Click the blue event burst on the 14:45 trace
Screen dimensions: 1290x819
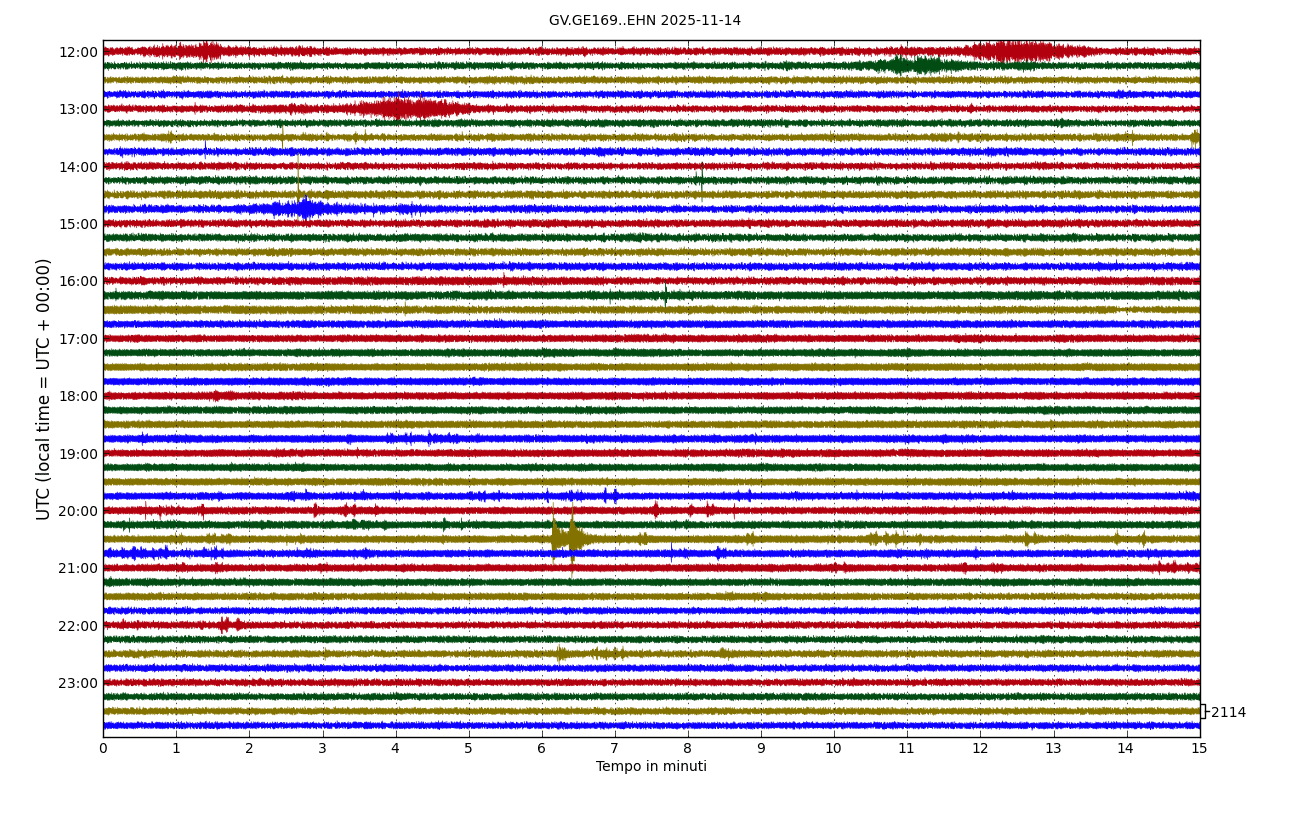pos(305,209)
